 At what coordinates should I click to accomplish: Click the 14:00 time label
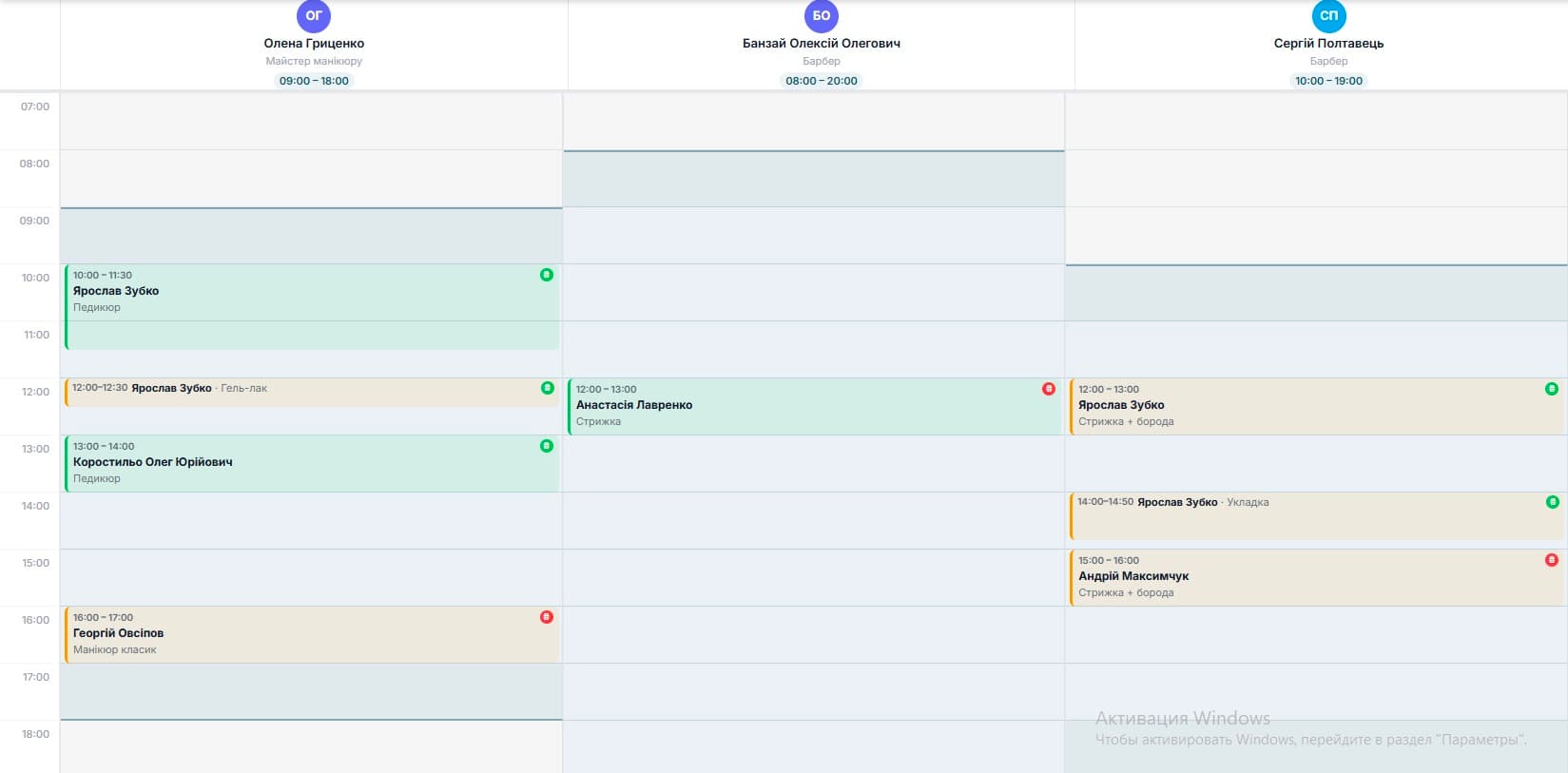tap(35, 506)
